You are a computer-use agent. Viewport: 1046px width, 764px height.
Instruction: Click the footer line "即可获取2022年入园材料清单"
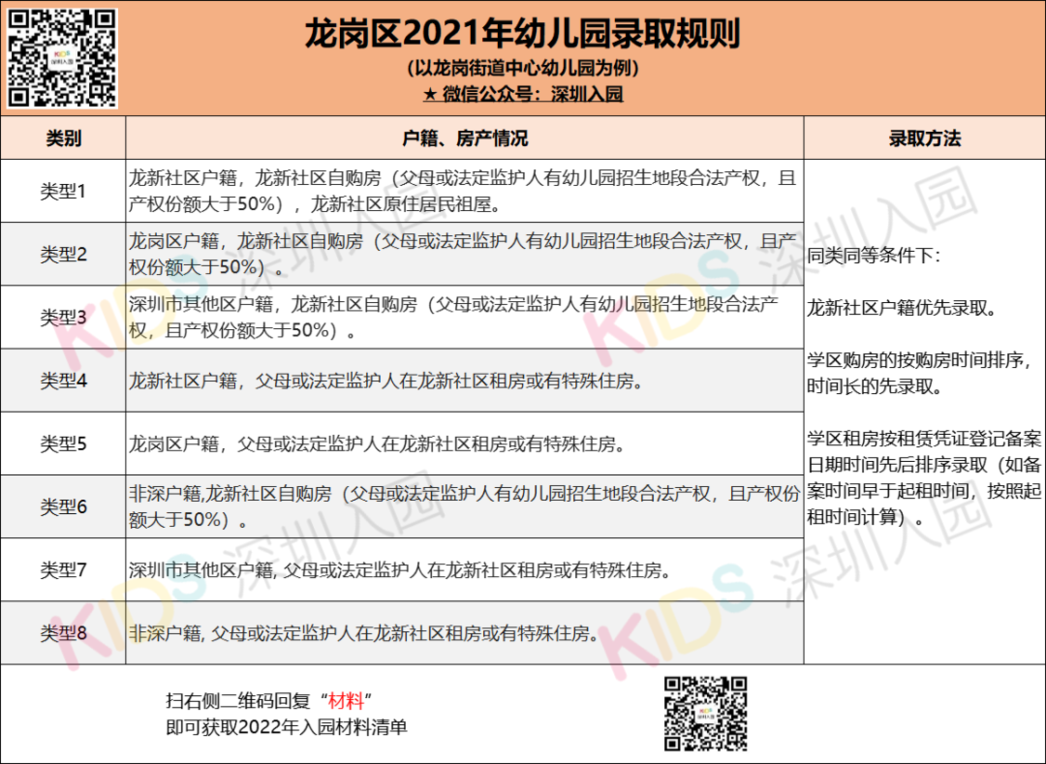[x=287, y=727]
